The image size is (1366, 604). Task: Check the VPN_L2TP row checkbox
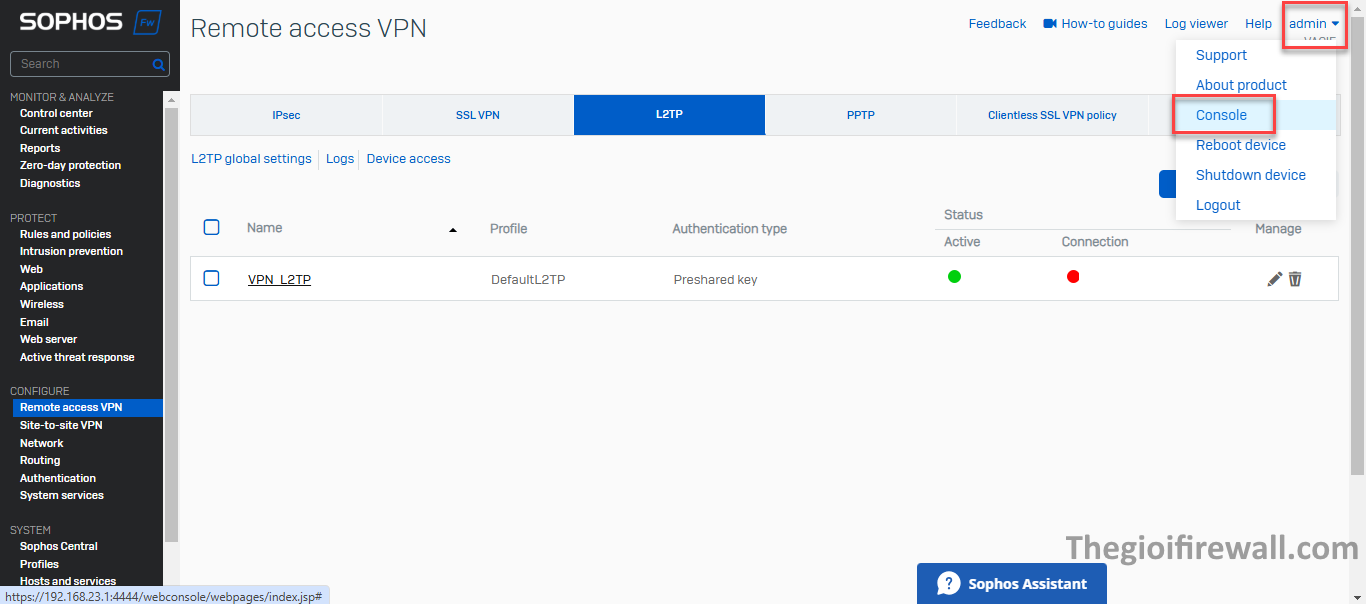(211, 278)
